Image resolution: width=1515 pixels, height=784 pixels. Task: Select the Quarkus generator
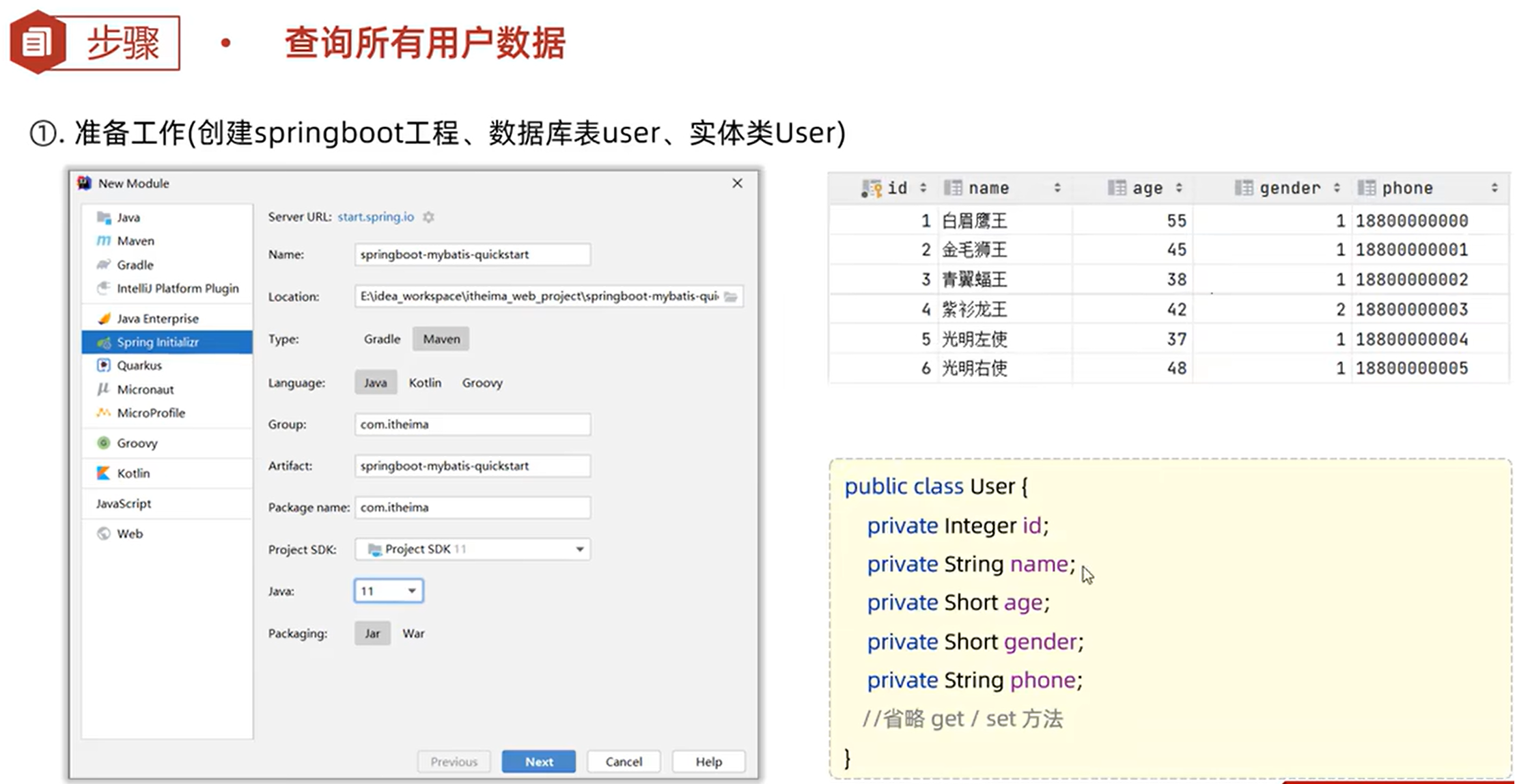click(x=141, y=365)
